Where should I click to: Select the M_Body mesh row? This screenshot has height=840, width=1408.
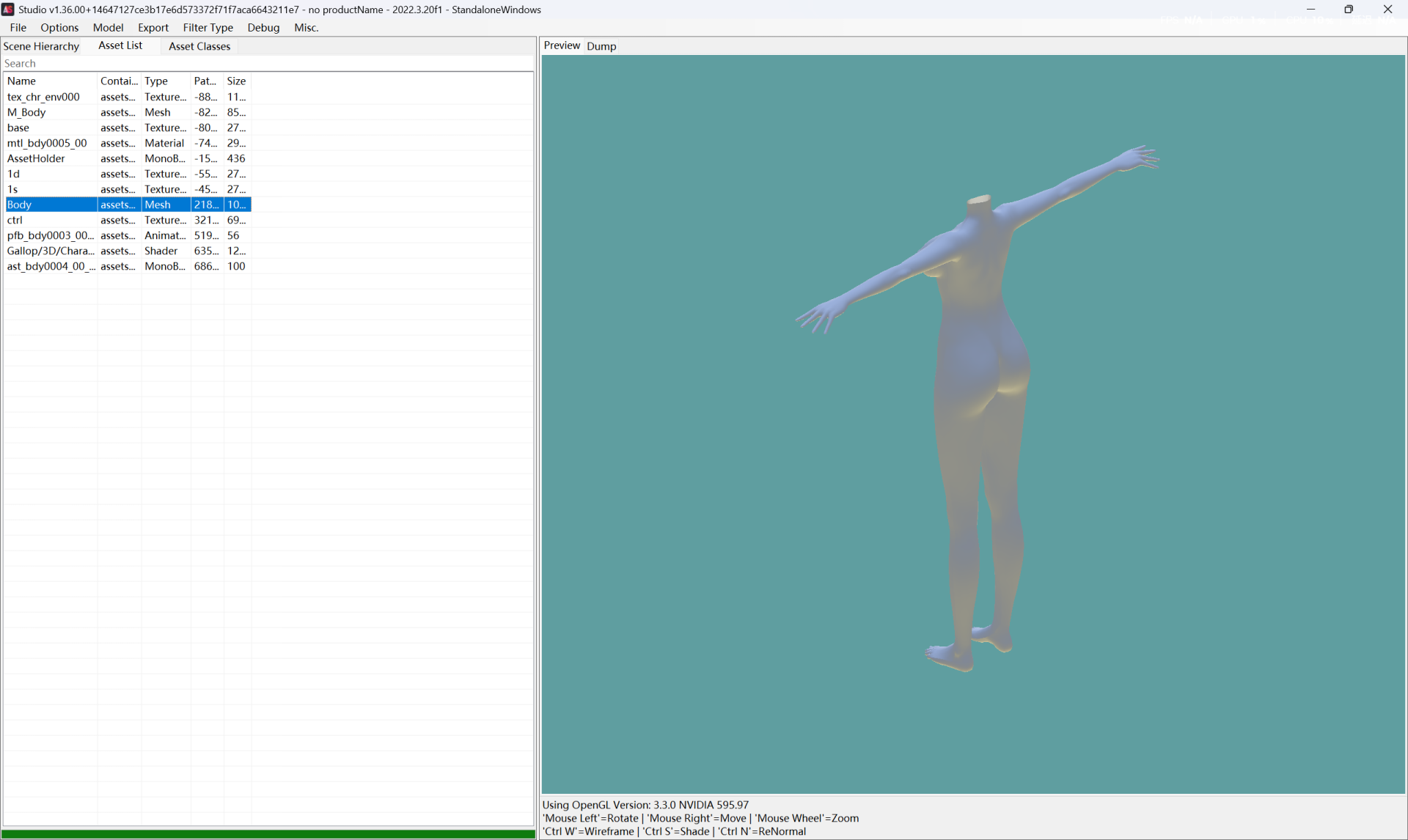tap(128, 112)
